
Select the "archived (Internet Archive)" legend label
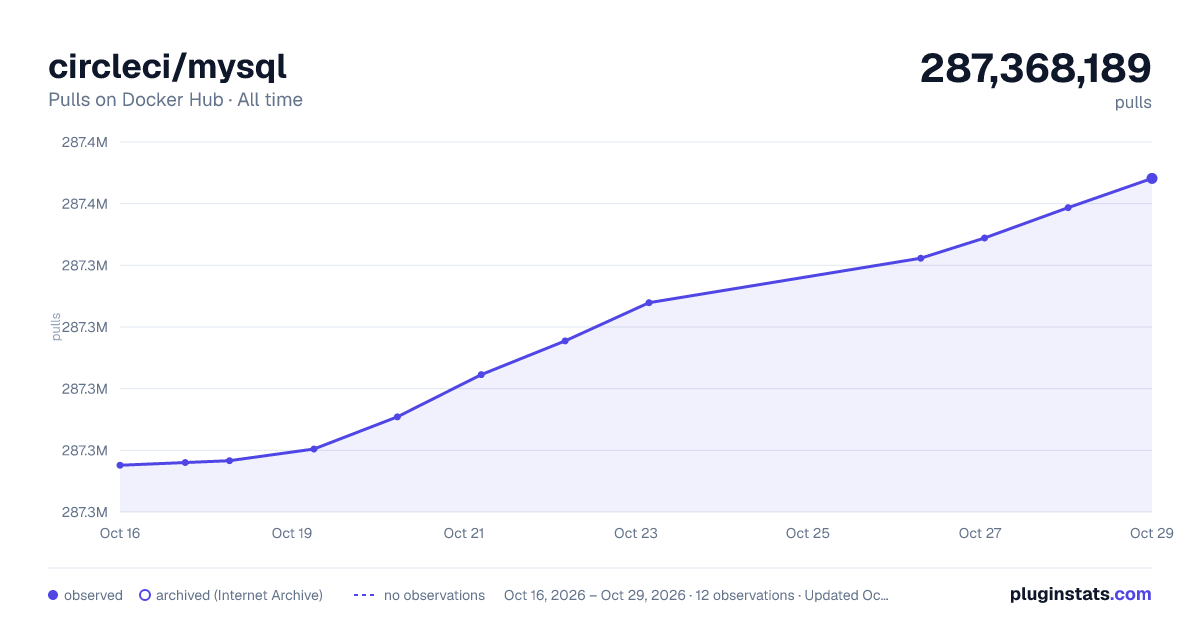(239, 595)
